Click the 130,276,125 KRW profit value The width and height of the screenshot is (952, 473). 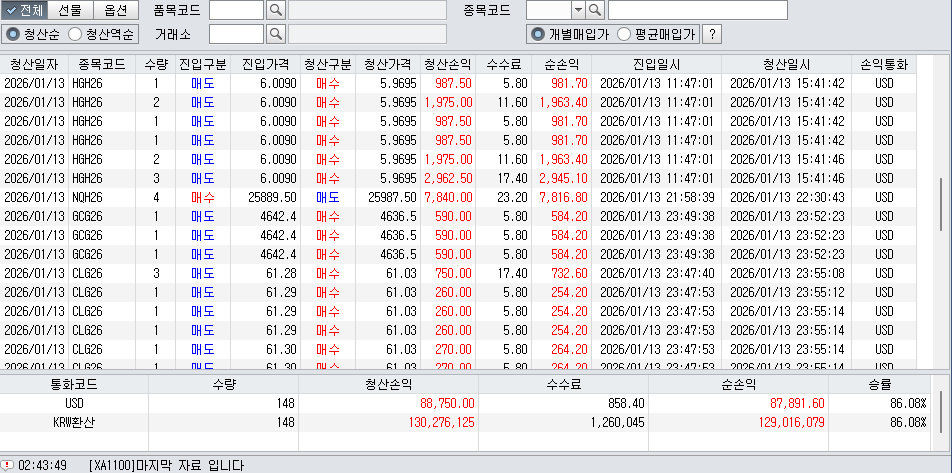(440, 422)
